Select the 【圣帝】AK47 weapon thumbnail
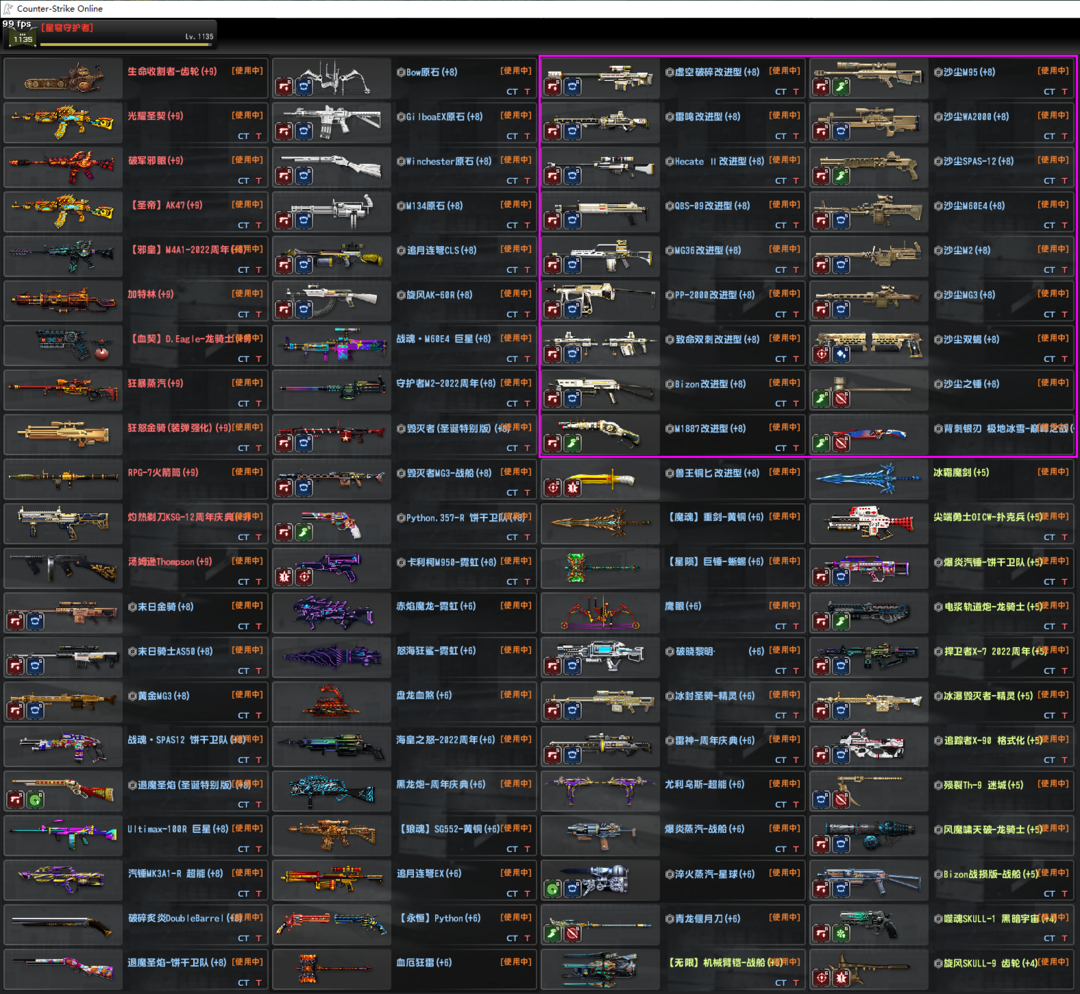 [x=62, y=211]
